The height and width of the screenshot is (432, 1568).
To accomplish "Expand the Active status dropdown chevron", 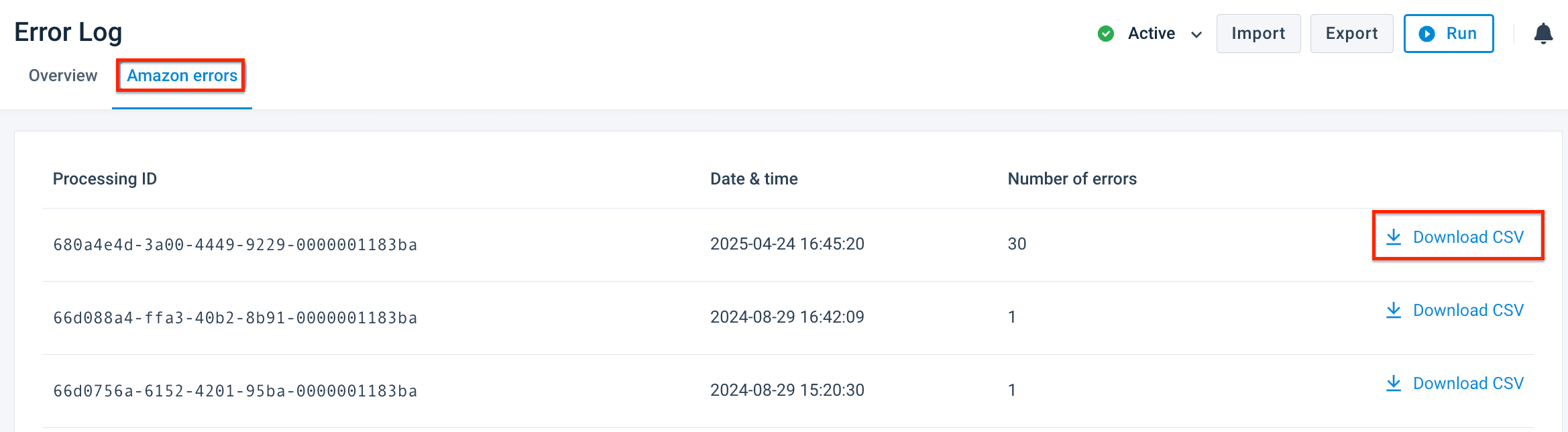I will pos(1196,34).
